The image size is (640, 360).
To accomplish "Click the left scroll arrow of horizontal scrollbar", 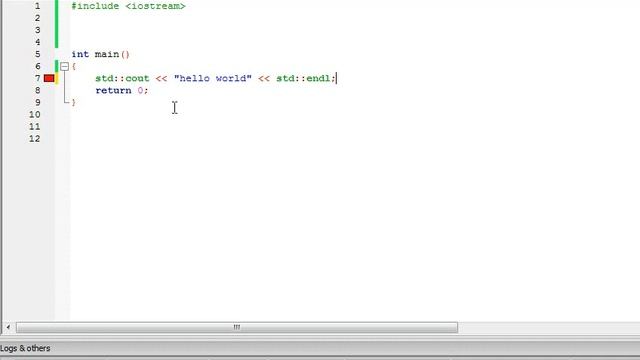I will point(8,327).
